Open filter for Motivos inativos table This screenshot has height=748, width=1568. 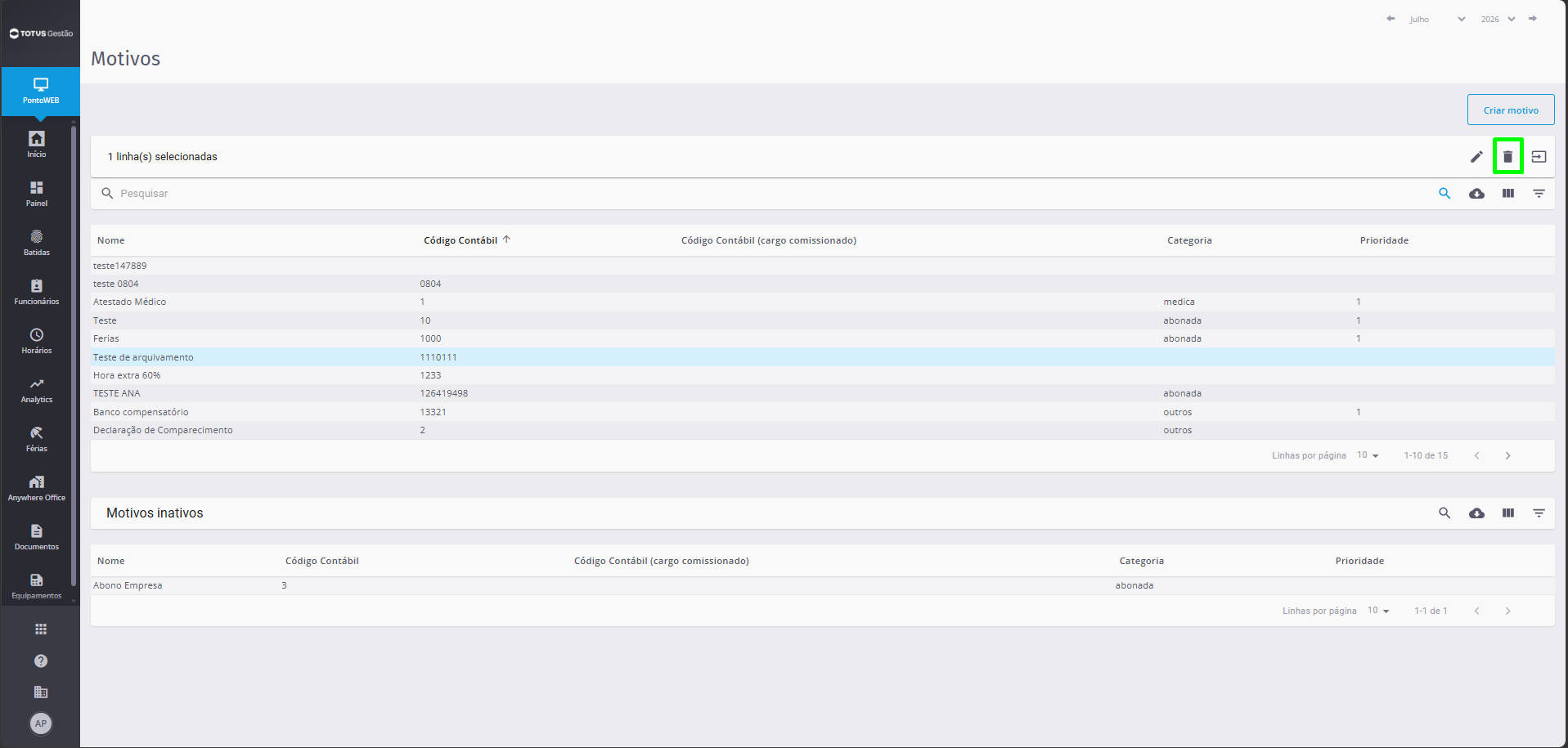(x=1539, y=513)
